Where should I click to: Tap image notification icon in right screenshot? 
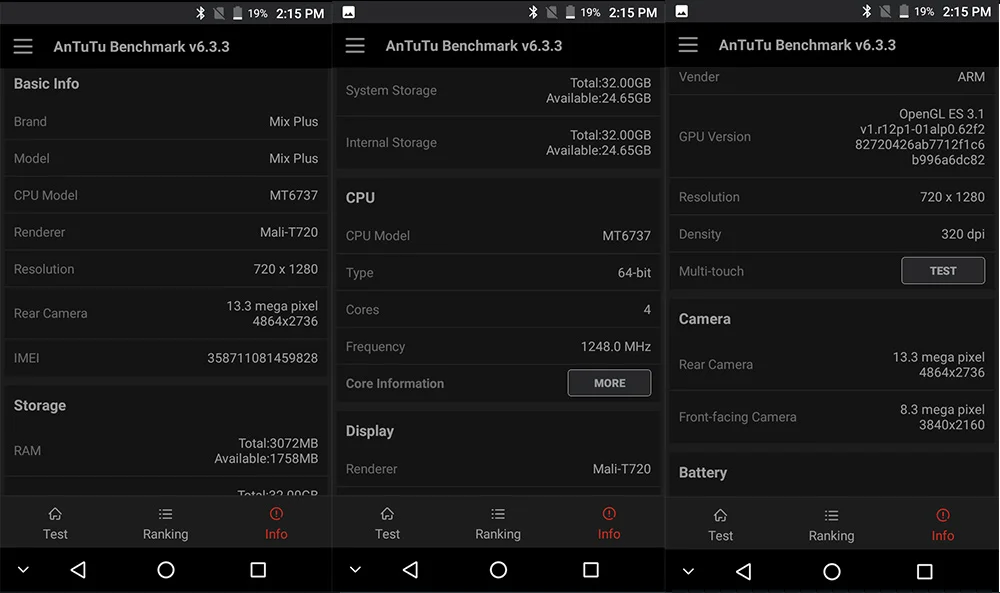(682, 11)
